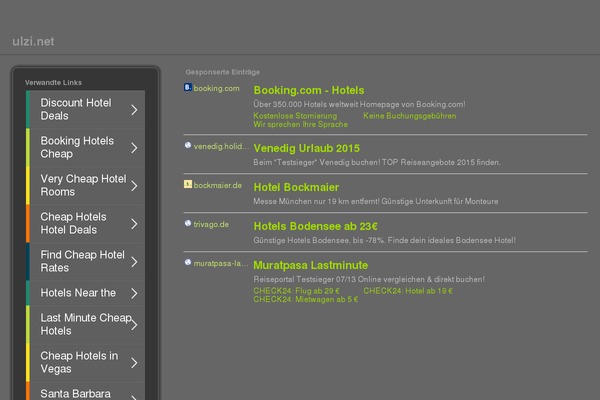
Task: Click the Wir sprechen Ihre Sprache sitelink
Action: [300, 124]
